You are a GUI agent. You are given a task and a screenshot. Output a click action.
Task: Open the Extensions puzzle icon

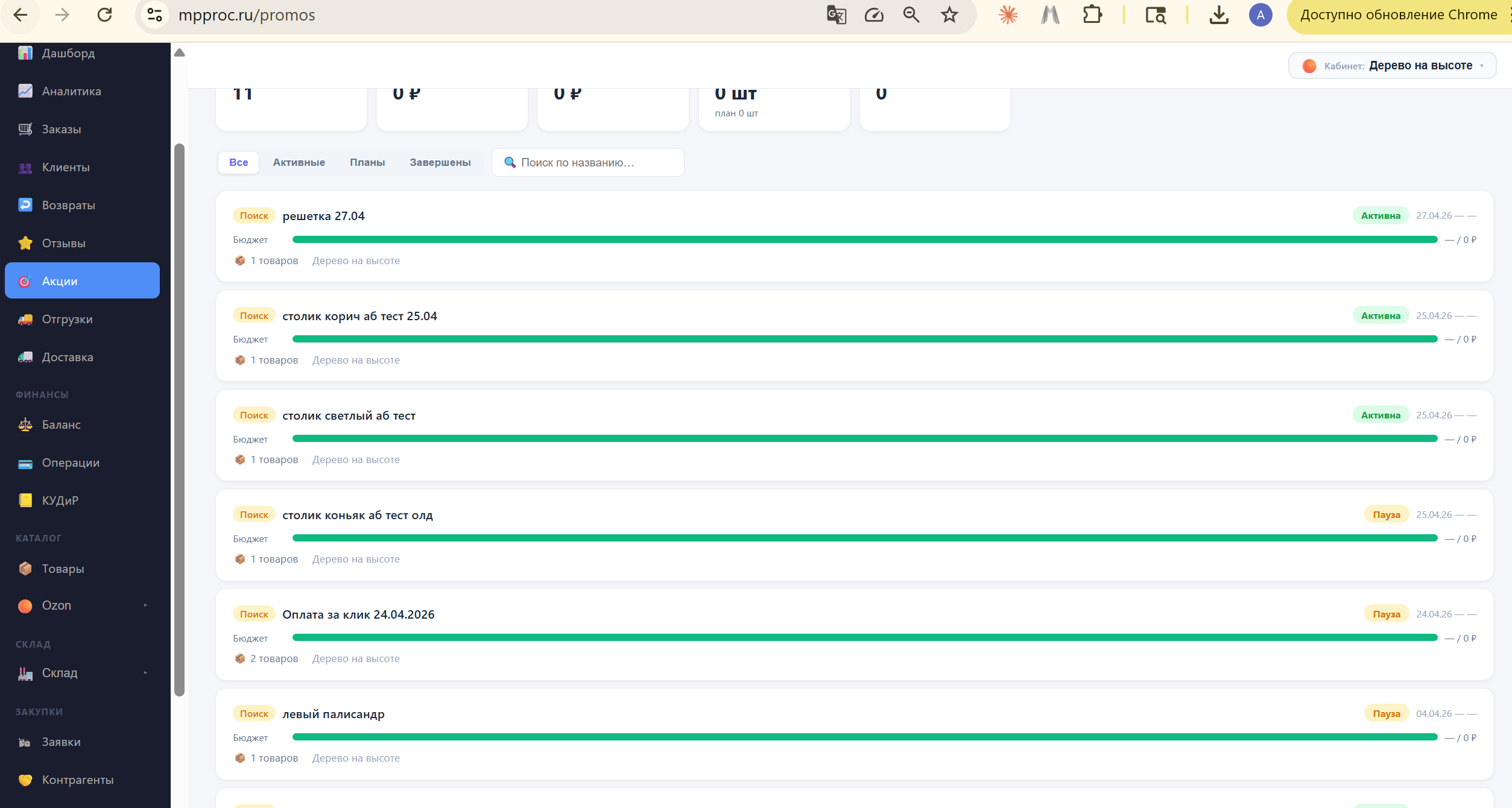point(1092,15)
